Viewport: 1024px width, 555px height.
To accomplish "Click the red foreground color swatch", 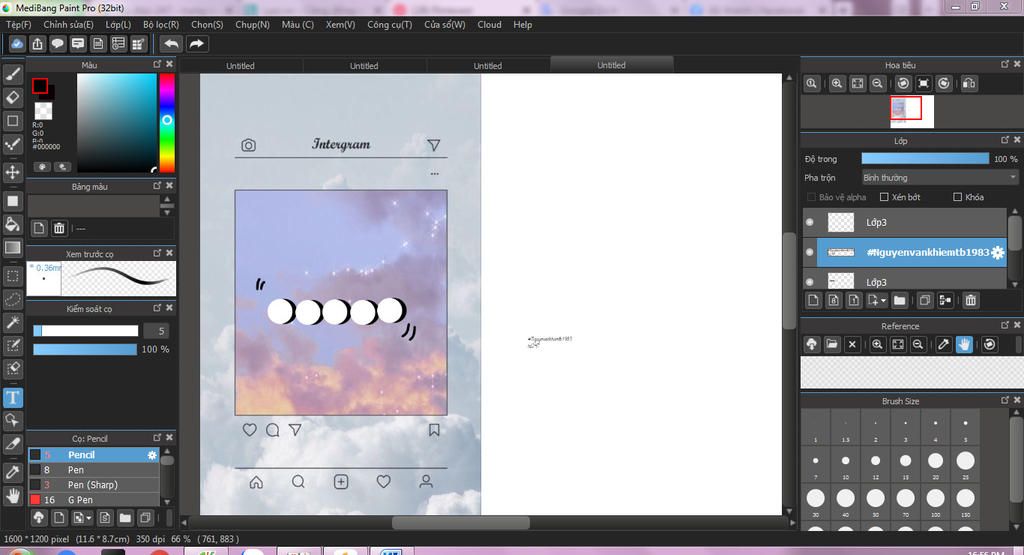I will point(40,86).
